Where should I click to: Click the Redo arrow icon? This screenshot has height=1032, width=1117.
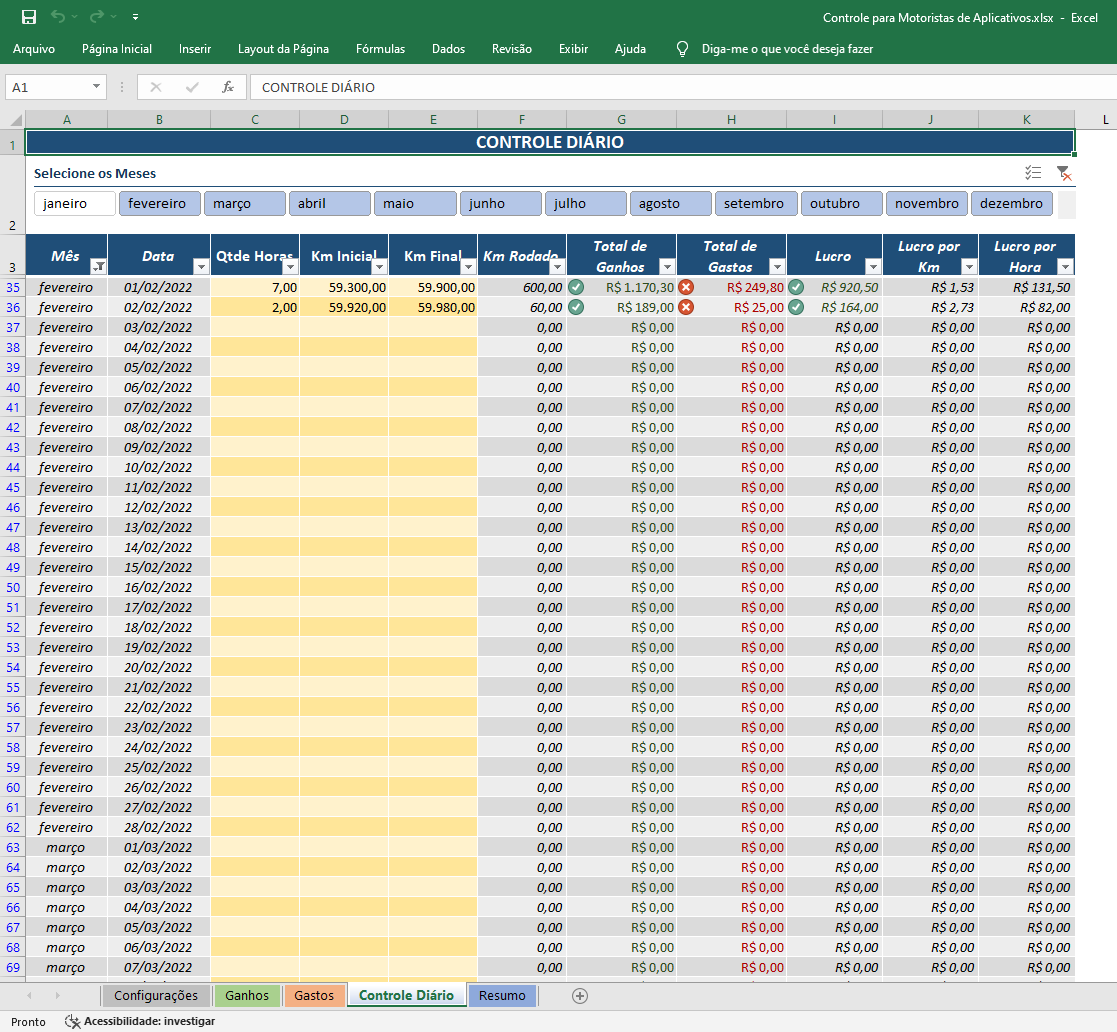[97, 16]
